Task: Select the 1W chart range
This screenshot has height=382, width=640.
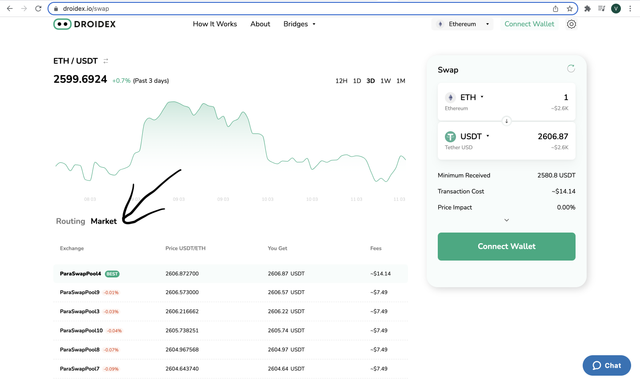Action: (386, 81)
